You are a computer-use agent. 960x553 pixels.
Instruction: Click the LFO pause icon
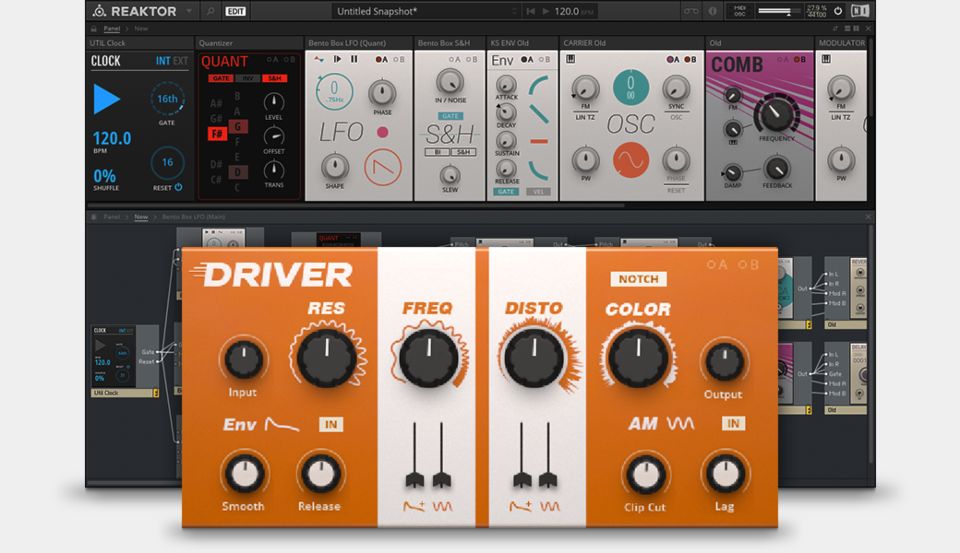click(x=353, y=60)
